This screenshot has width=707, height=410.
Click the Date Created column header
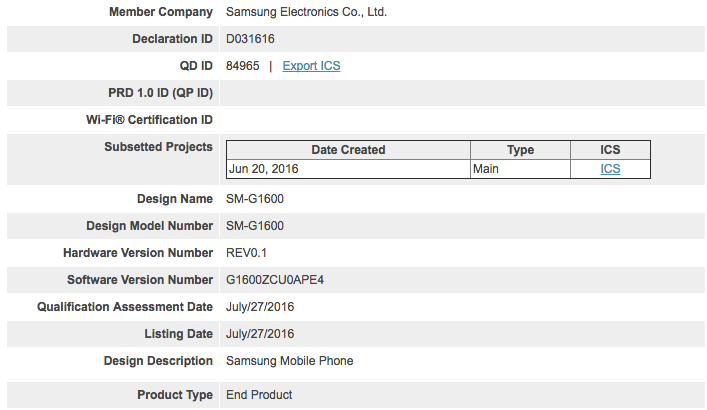point(348,150)
